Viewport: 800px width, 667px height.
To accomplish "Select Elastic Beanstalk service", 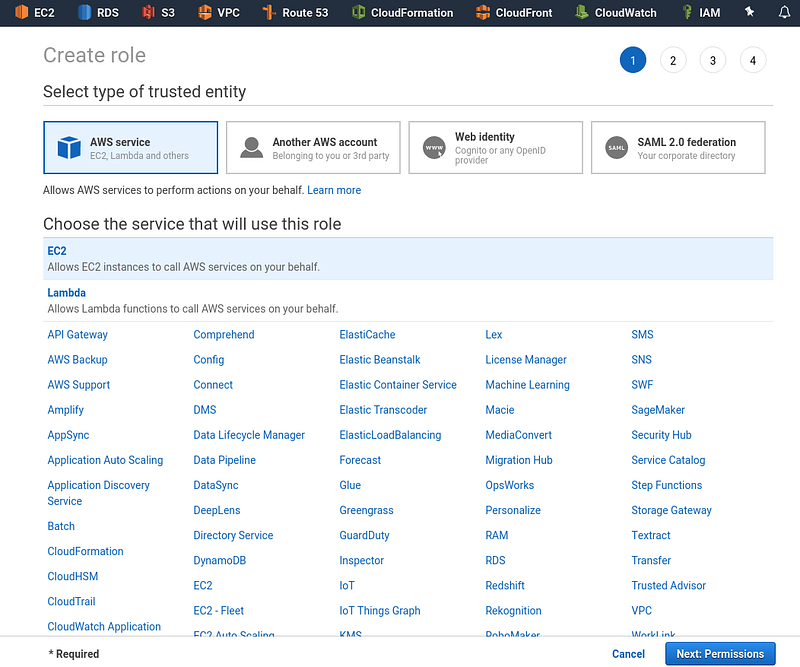I will [380, 360].
